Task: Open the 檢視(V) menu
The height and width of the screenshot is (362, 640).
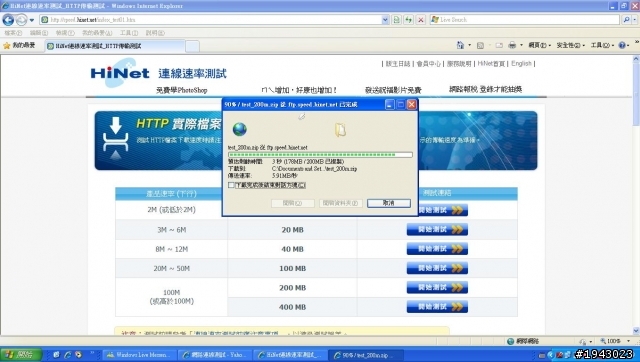Action: coord(65,33)
